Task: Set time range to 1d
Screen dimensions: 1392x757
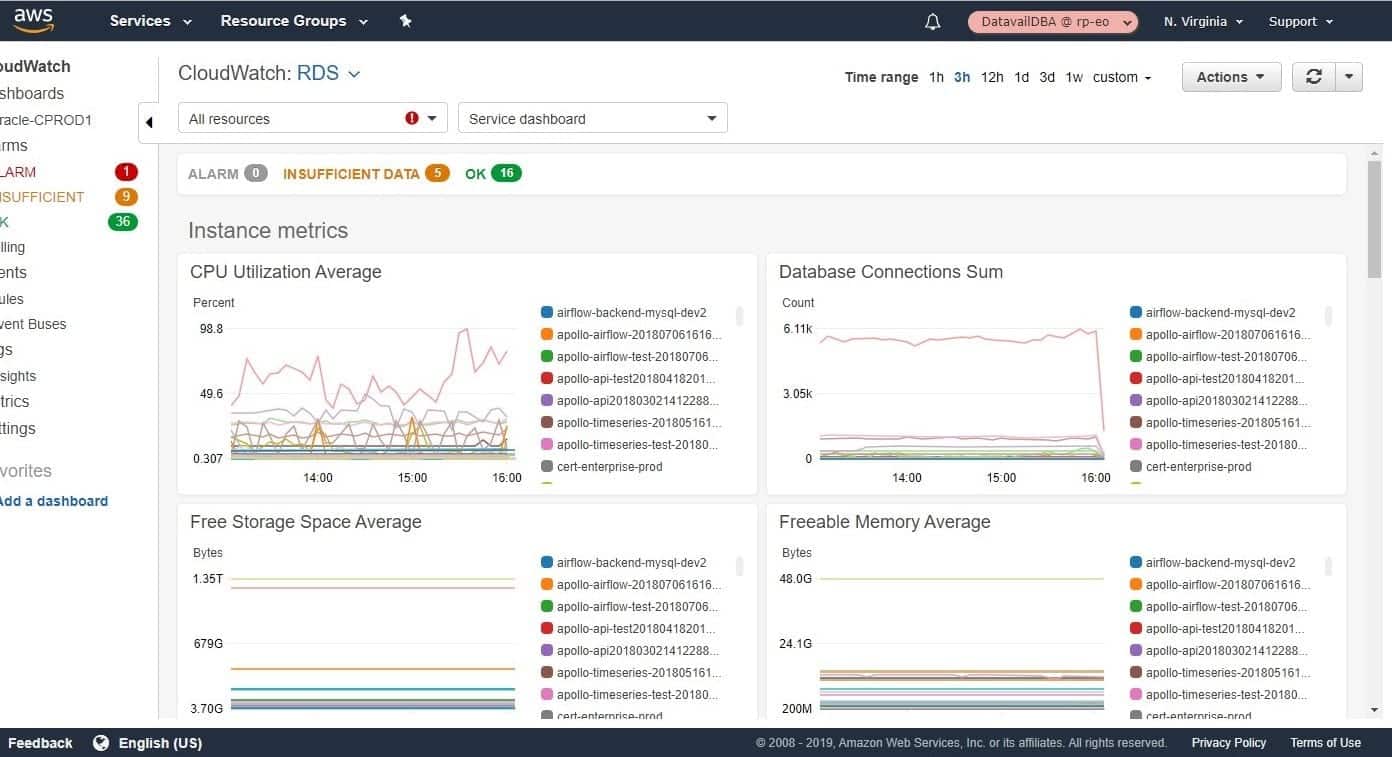Action: (x=1021, y=77)
